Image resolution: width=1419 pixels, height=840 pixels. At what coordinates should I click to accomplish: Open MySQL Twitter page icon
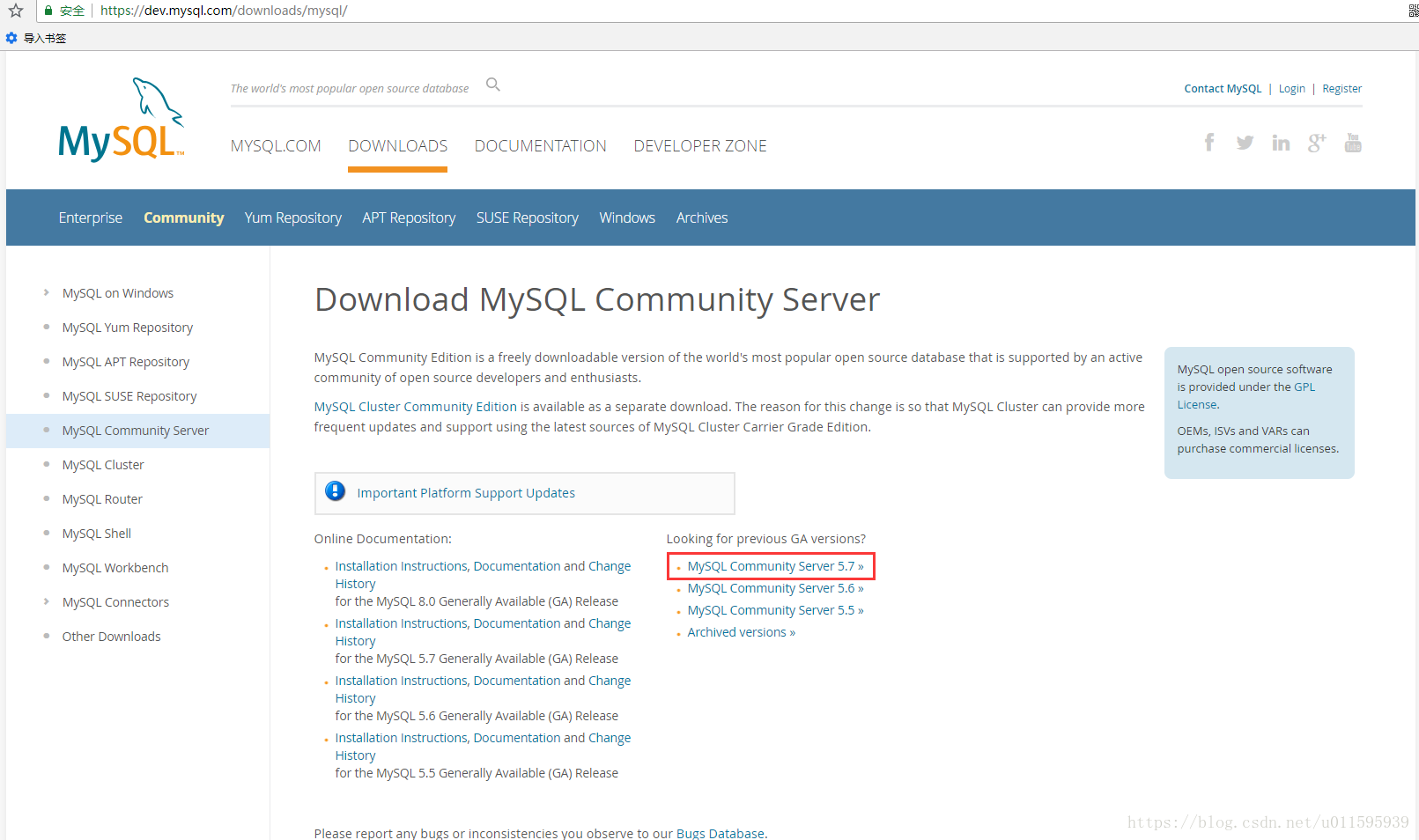[x=1245, y=143]
